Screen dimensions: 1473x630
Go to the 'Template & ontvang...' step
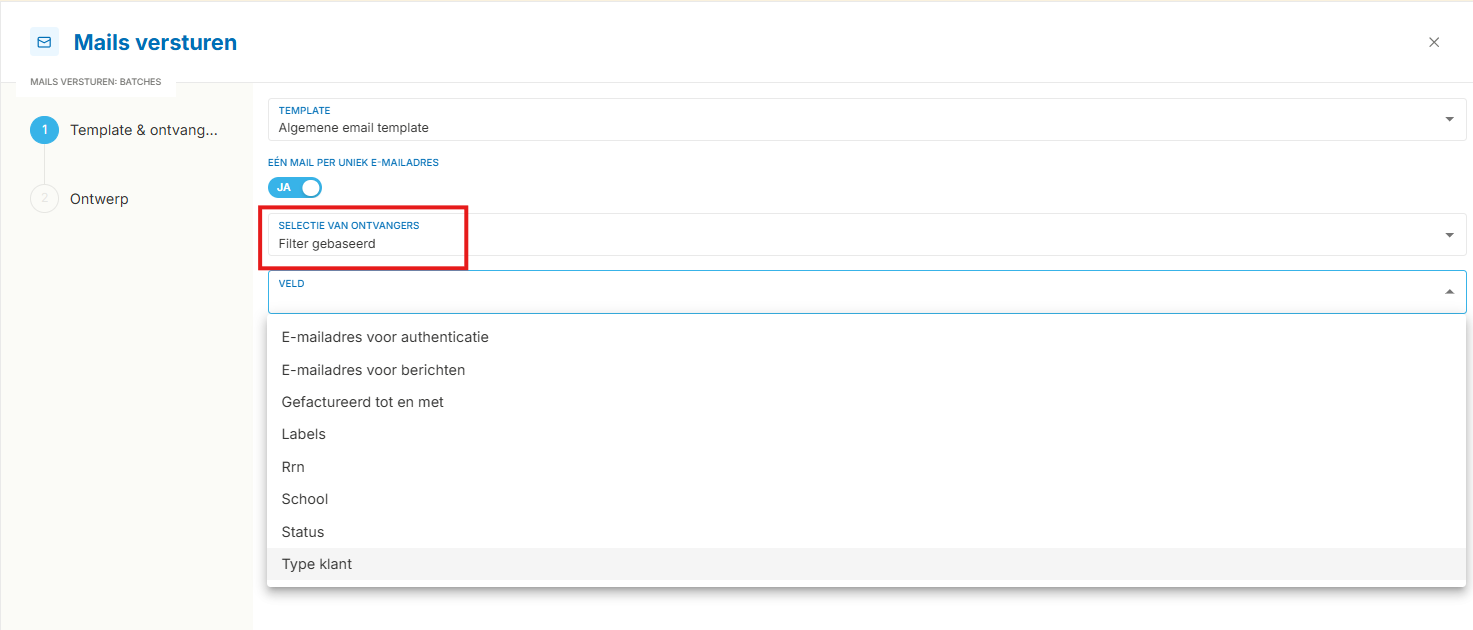coord(143,130)
